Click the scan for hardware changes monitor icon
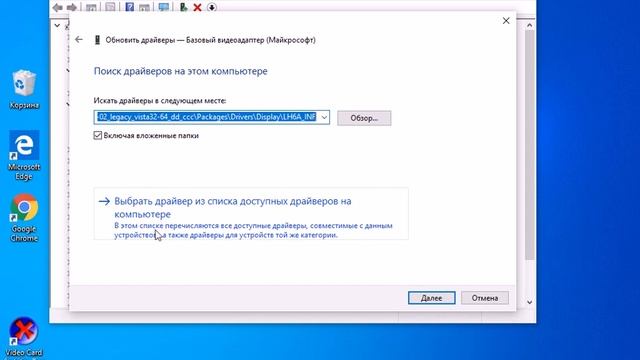 (164, 7)
